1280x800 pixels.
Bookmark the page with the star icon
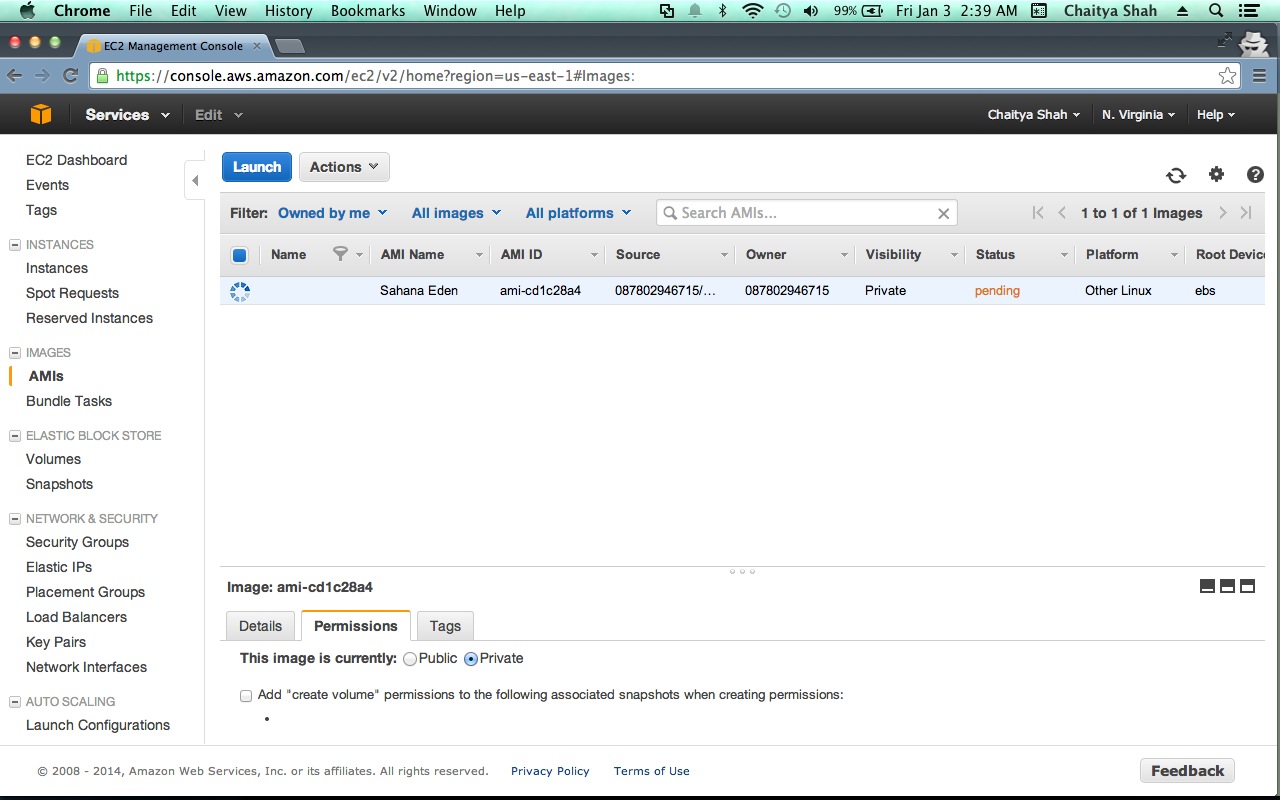click(x=1227, y=76)
